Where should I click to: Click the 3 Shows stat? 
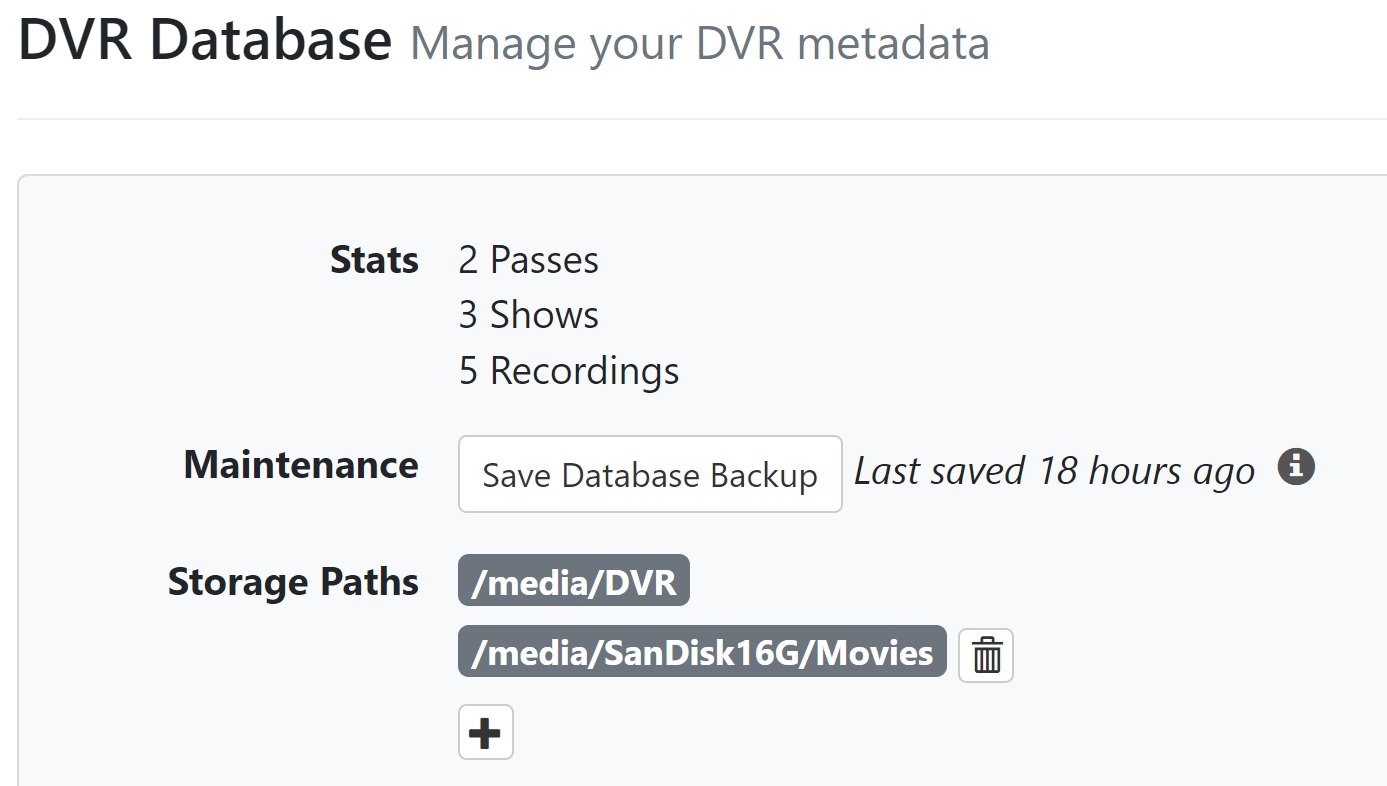pyautogui.click(x=528, y=315)
